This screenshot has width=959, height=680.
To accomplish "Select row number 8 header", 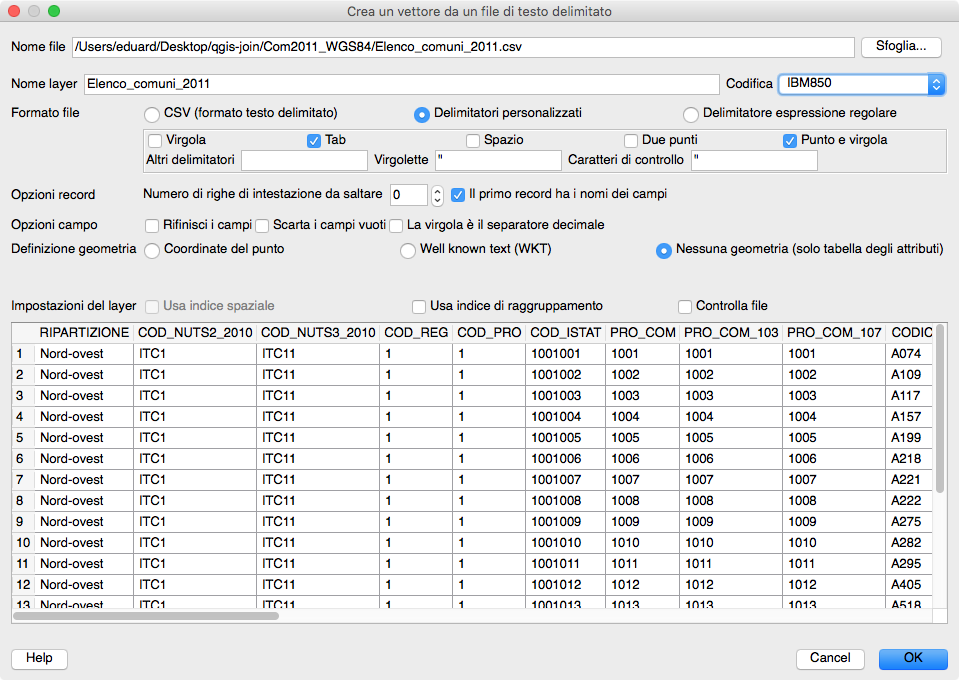I will 23,501.
